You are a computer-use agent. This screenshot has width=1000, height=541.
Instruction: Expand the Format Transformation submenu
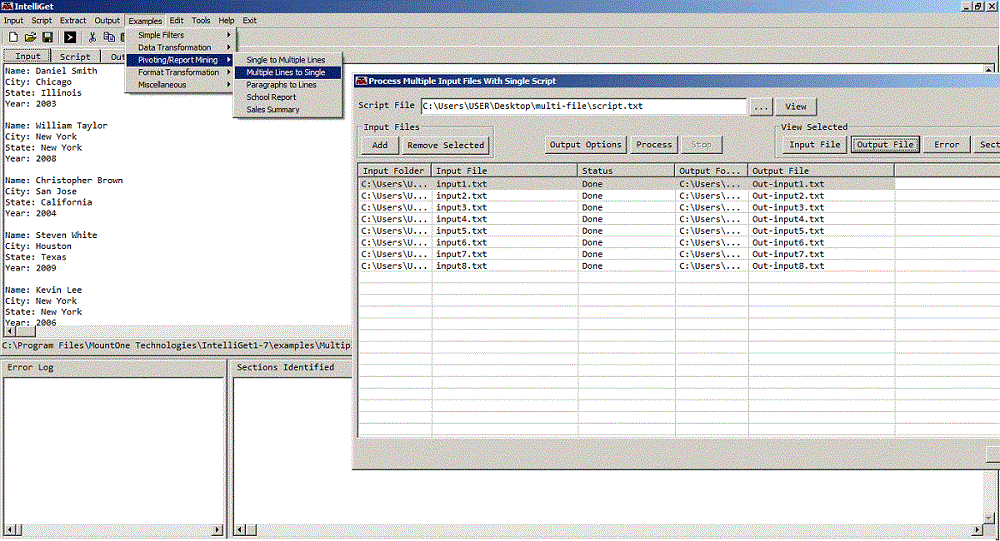(x=180, y=72)
